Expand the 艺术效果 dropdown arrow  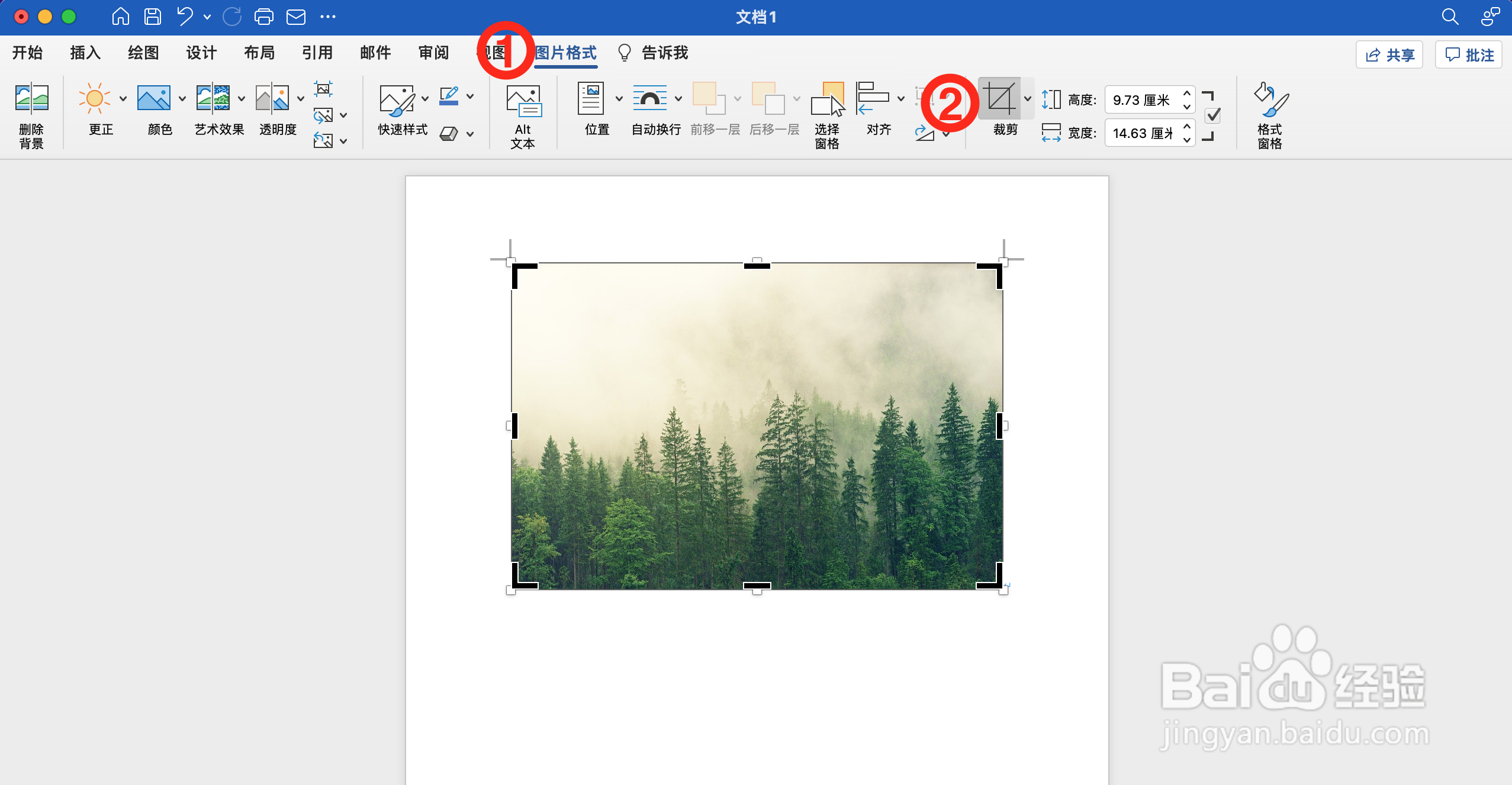pyautogui.click(x=242, y=98)
